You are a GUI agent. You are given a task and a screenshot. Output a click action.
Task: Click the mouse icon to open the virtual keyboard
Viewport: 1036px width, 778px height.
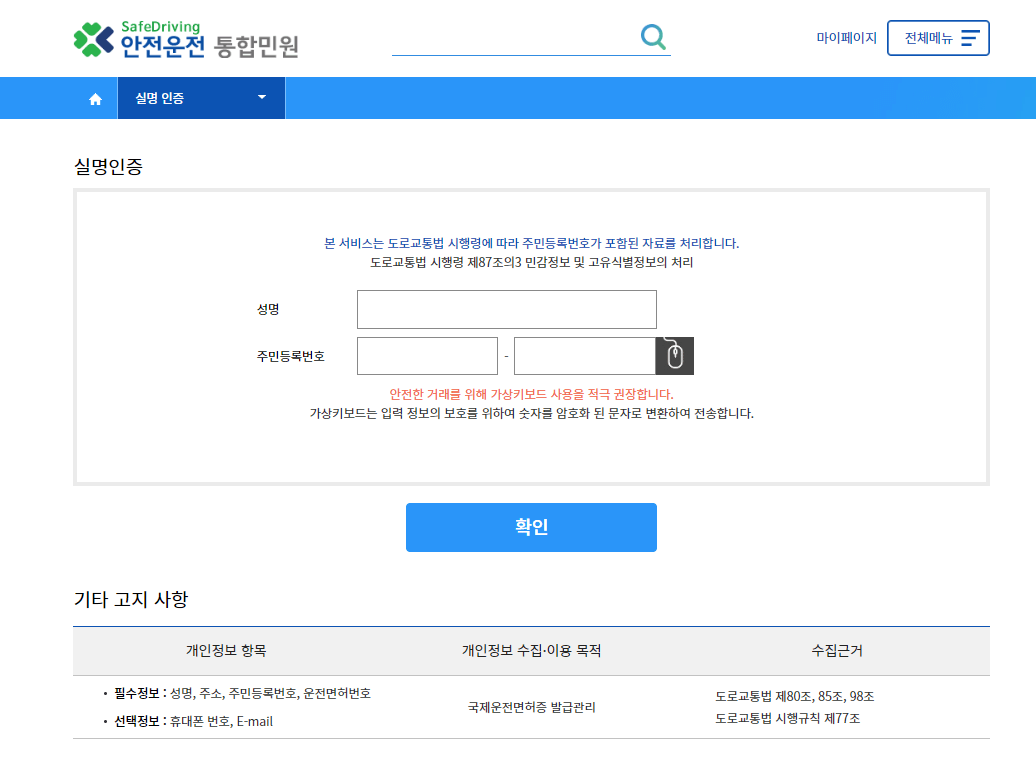pyautogui.click(x=674, y=355)
